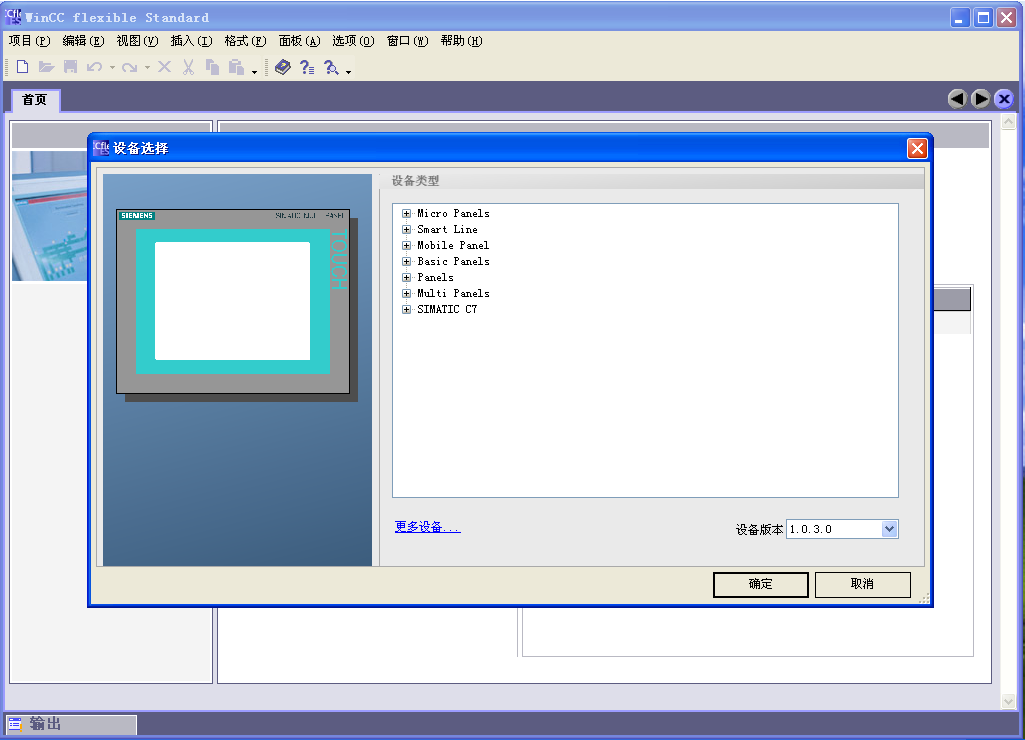Click the output panel icon
This screenshot has height=740, width=1025.
pos(15,724)
